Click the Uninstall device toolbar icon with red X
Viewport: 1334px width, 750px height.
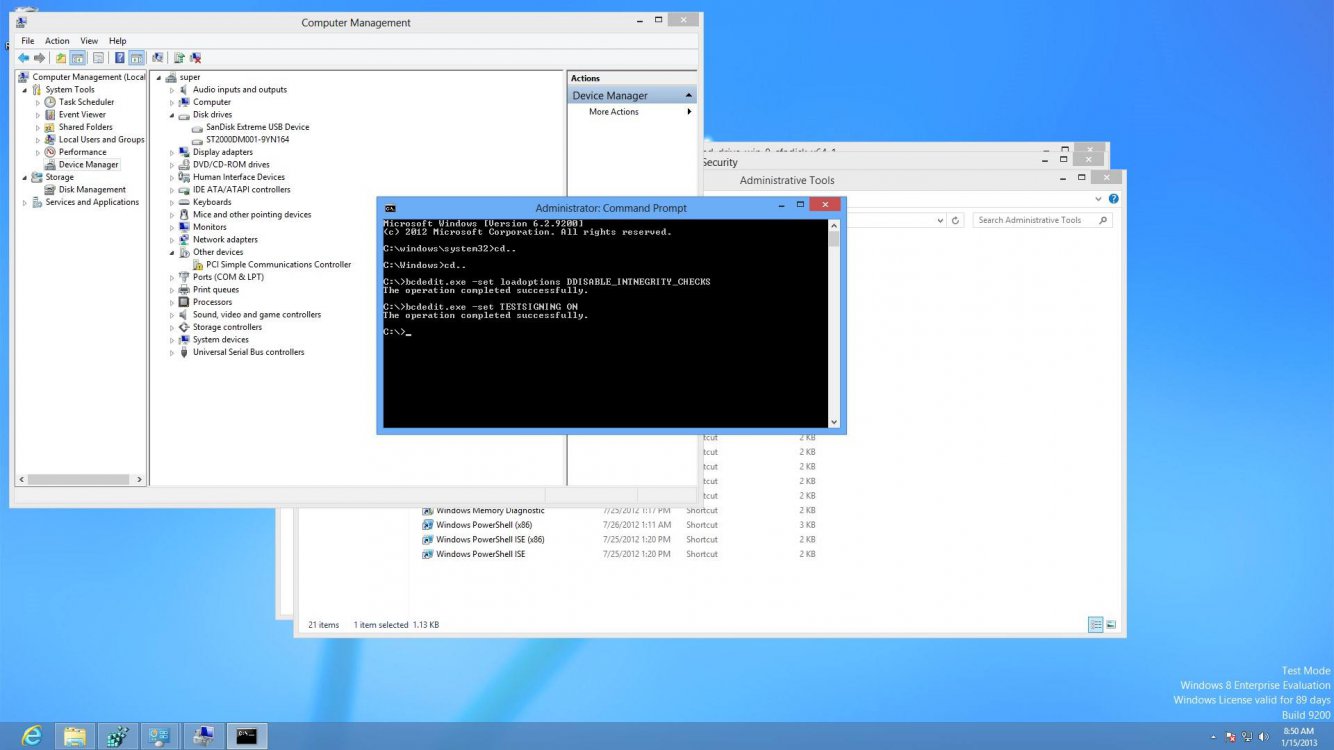(196, 58)
